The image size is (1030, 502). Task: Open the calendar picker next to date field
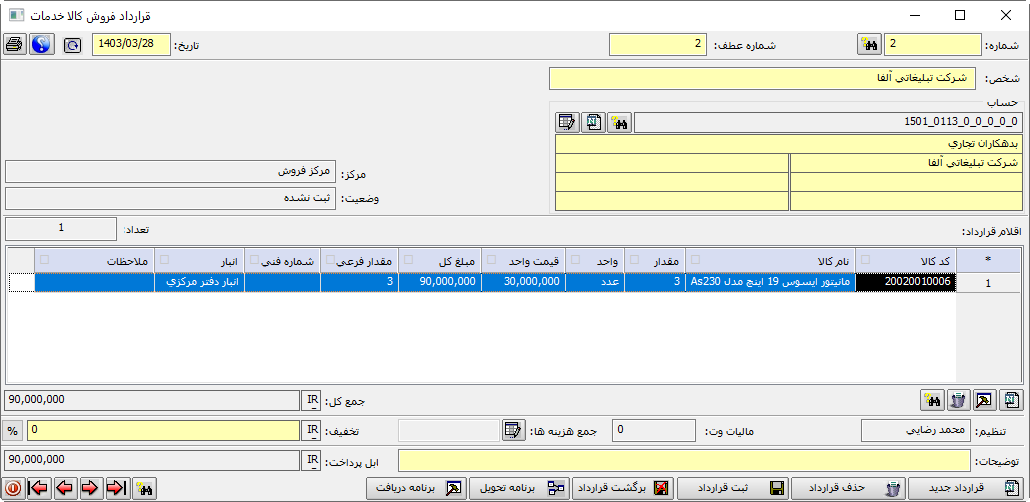72,45
